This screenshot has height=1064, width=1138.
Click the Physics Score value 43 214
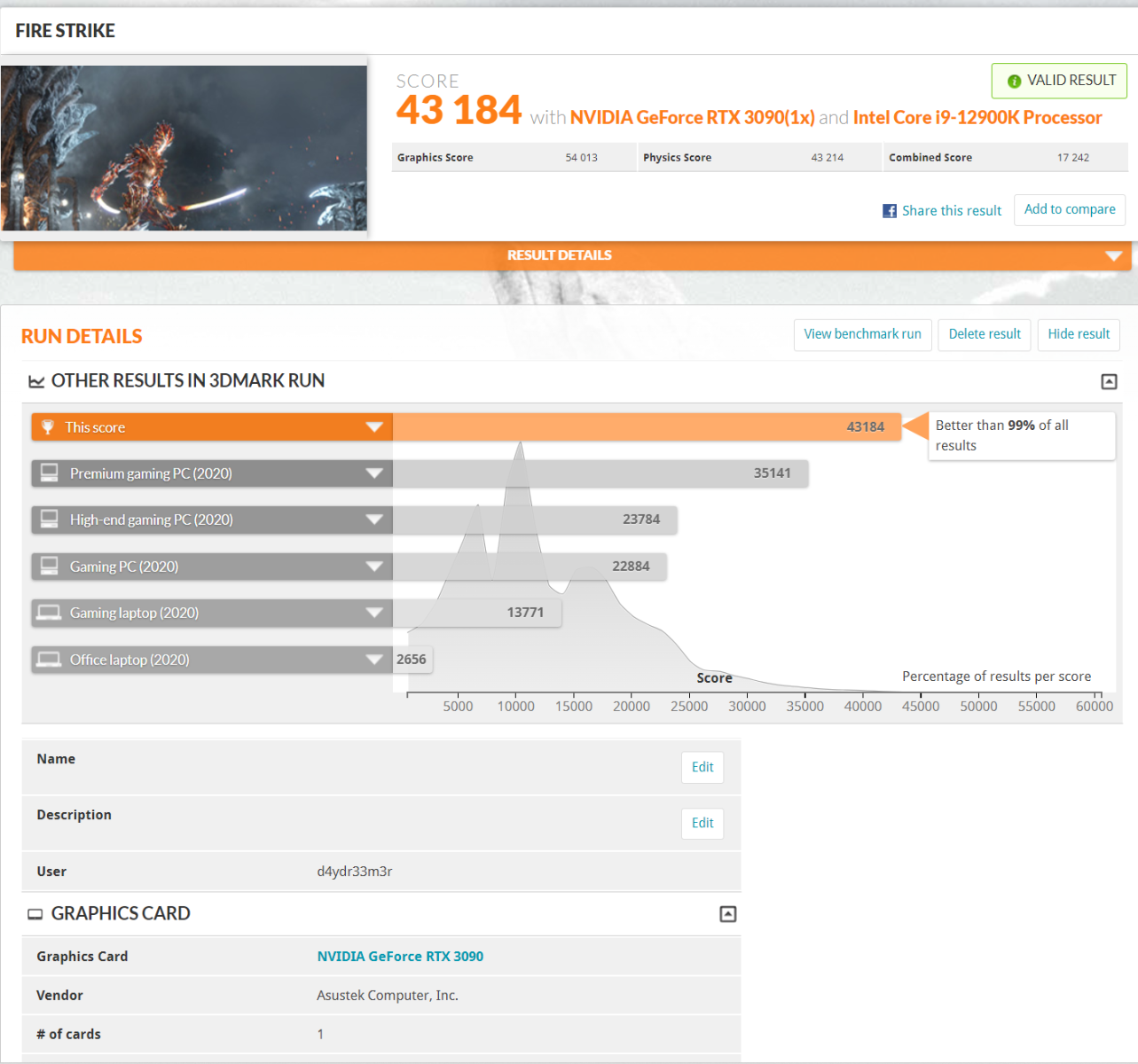point(828,158)
